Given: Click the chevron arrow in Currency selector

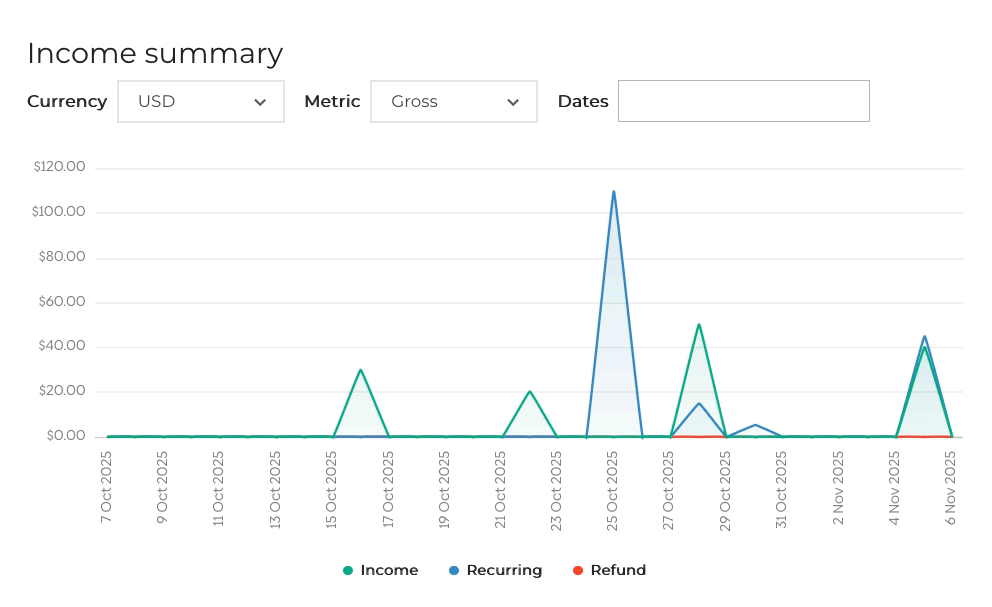Looking at the screenshot, I should click(260, 102).
